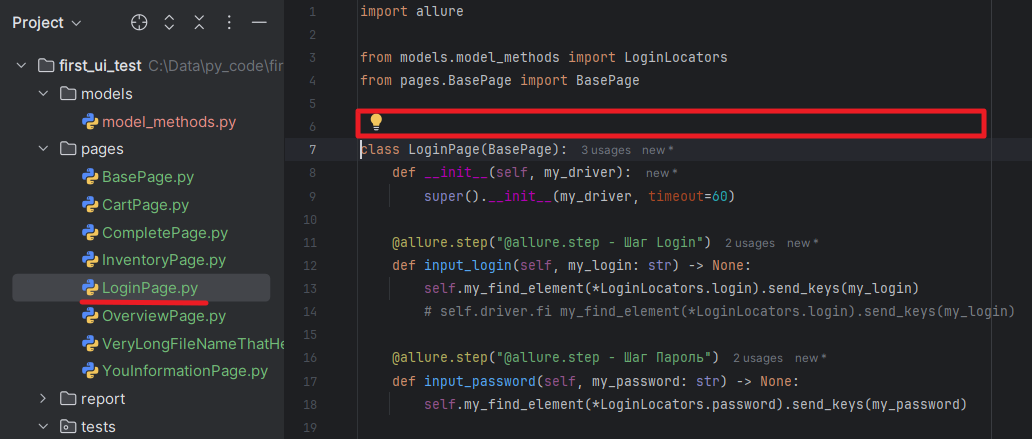Screen dimensions: 1032x439
Task: Open OverviewPage.py file
Action: [x=164, y=315]
